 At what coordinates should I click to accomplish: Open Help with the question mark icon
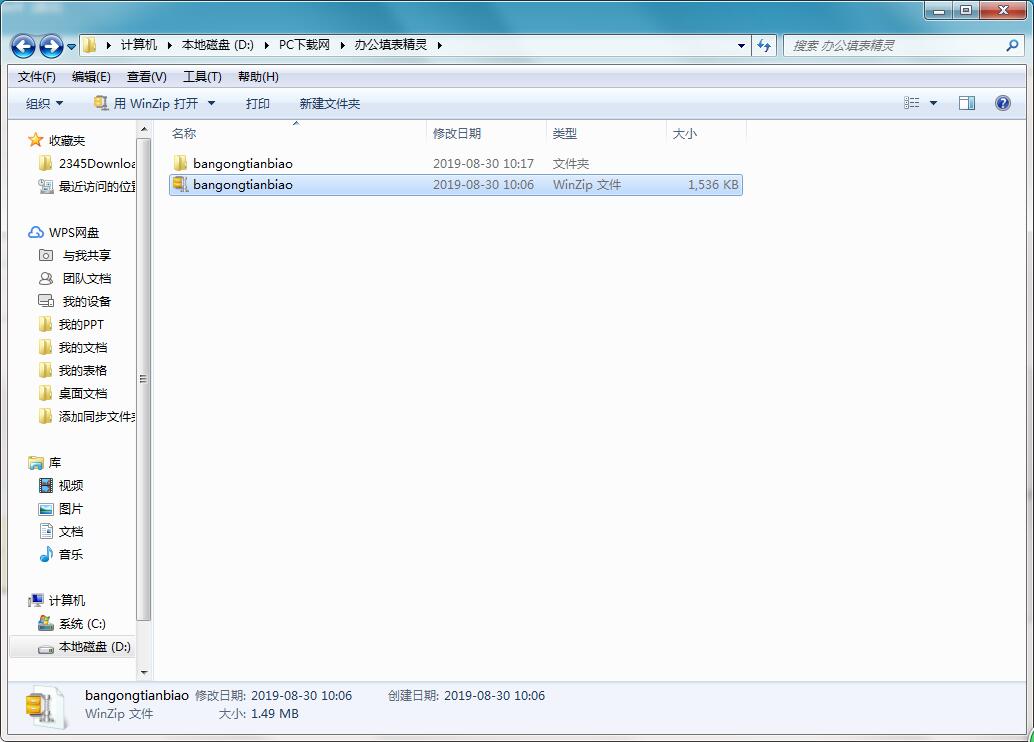[x=1002, y=103]
